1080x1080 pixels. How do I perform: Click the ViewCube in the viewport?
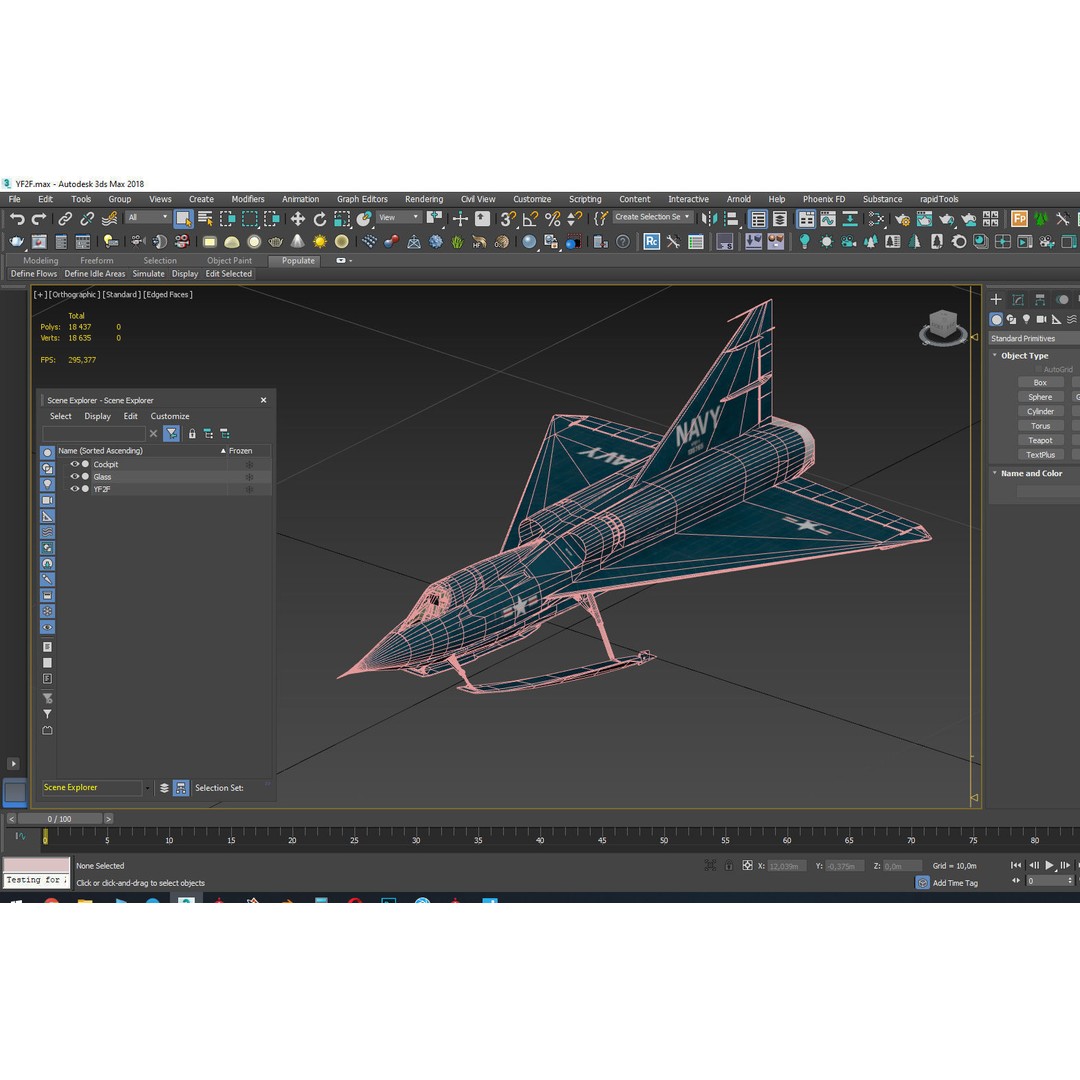click(943, 326)
